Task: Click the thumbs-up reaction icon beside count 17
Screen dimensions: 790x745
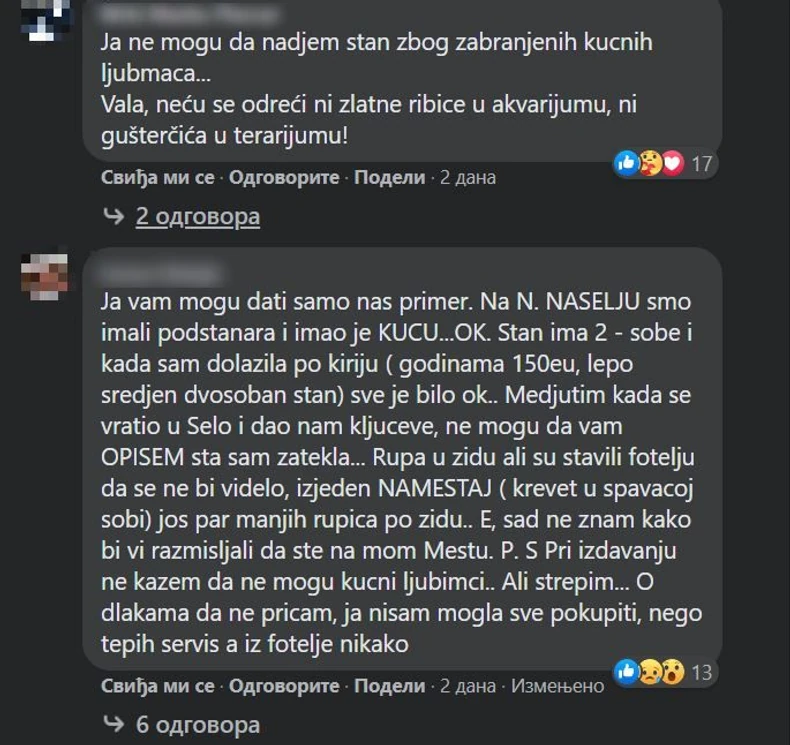Action: [x=627, y=162]
